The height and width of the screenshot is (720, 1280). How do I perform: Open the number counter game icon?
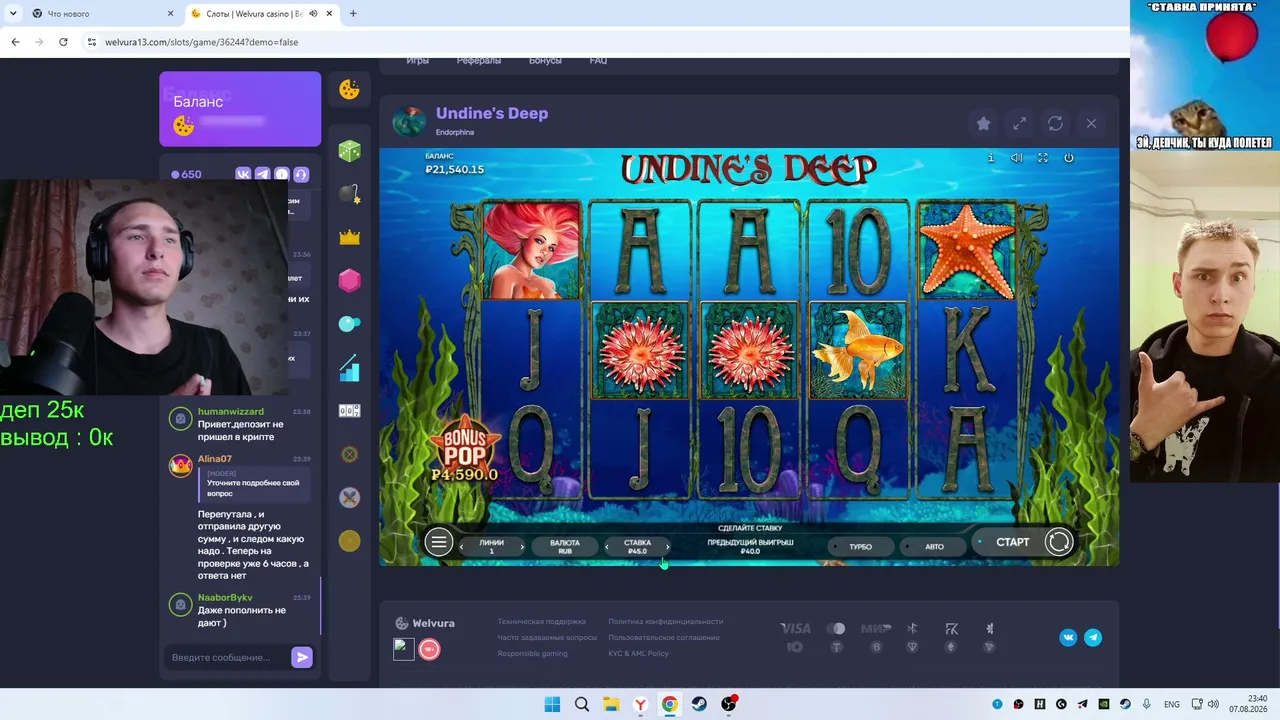(x=349, y=411)
